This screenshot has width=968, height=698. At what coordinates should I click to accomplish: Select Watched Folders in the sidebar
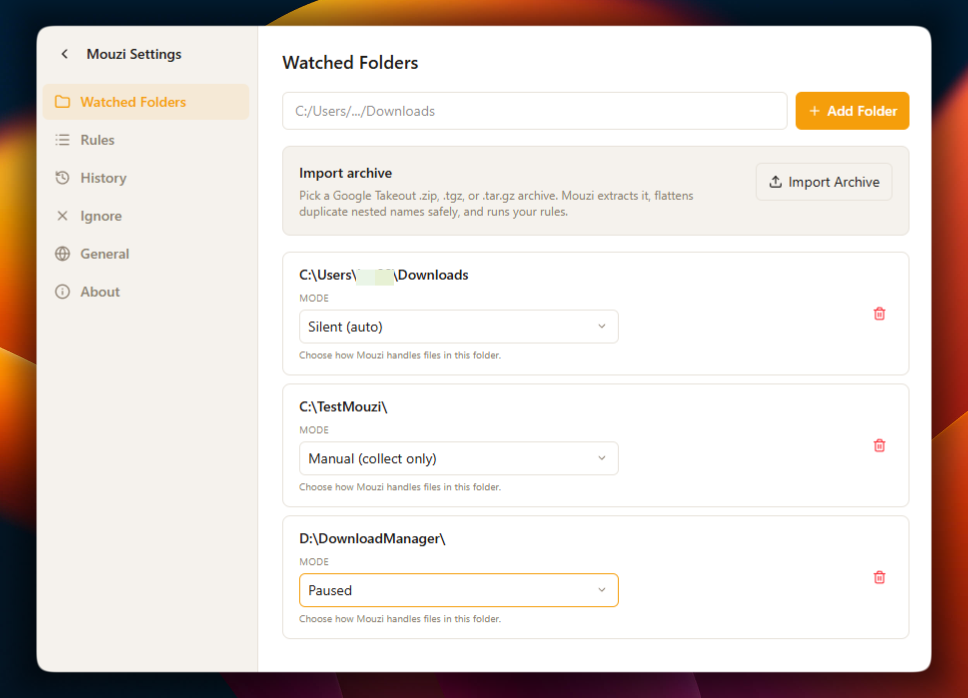click(x=146, y=102)
